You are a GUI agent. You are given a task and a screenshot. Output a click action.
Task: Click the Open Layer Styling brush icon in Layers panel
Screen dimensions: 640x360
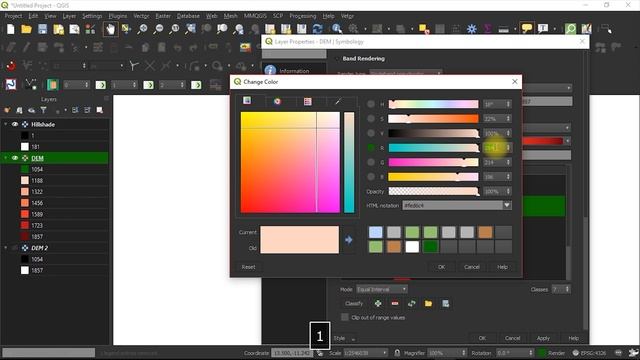click(7, 110)
